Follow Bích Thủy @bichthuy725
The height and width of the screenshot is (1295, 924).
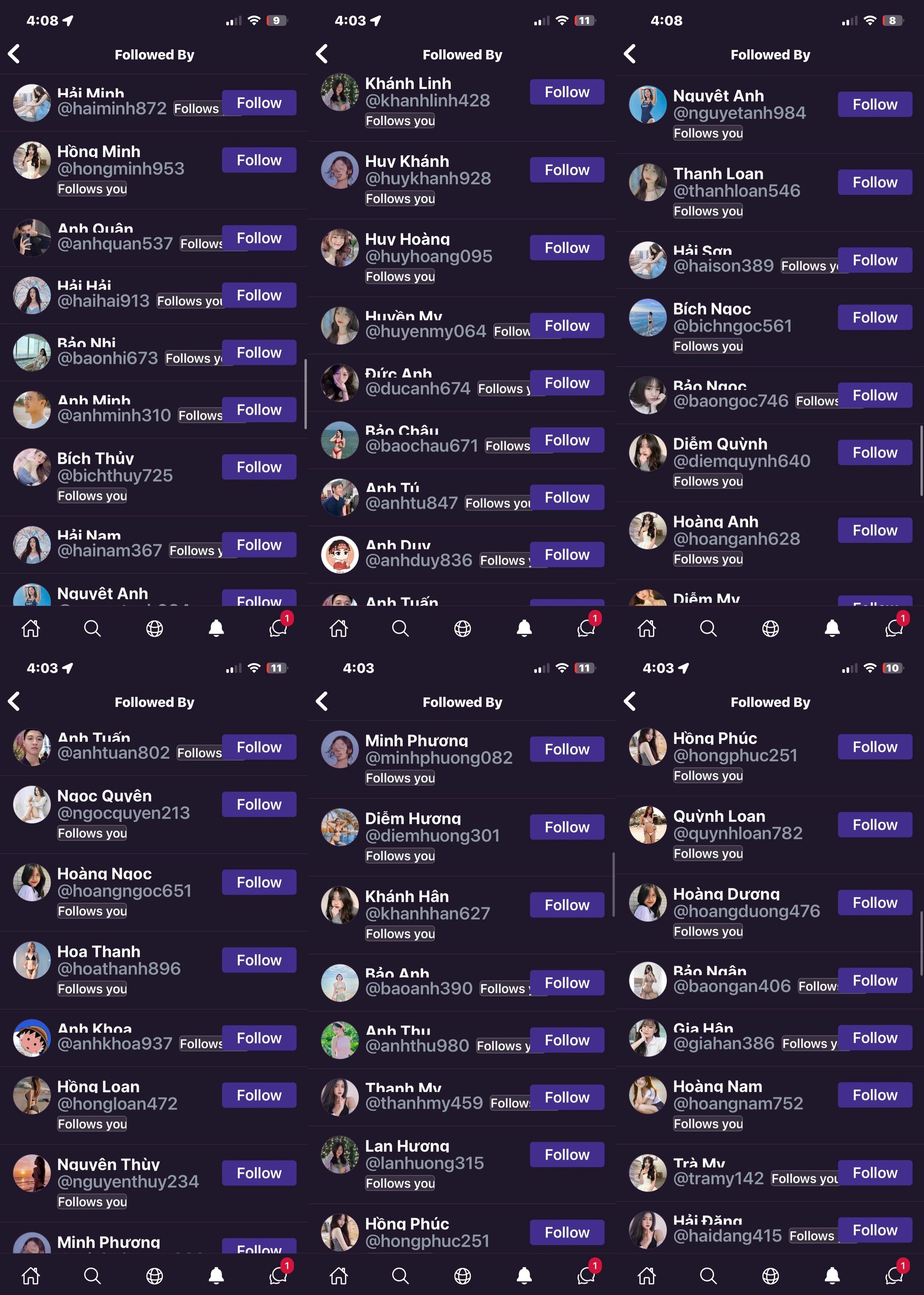259,467
